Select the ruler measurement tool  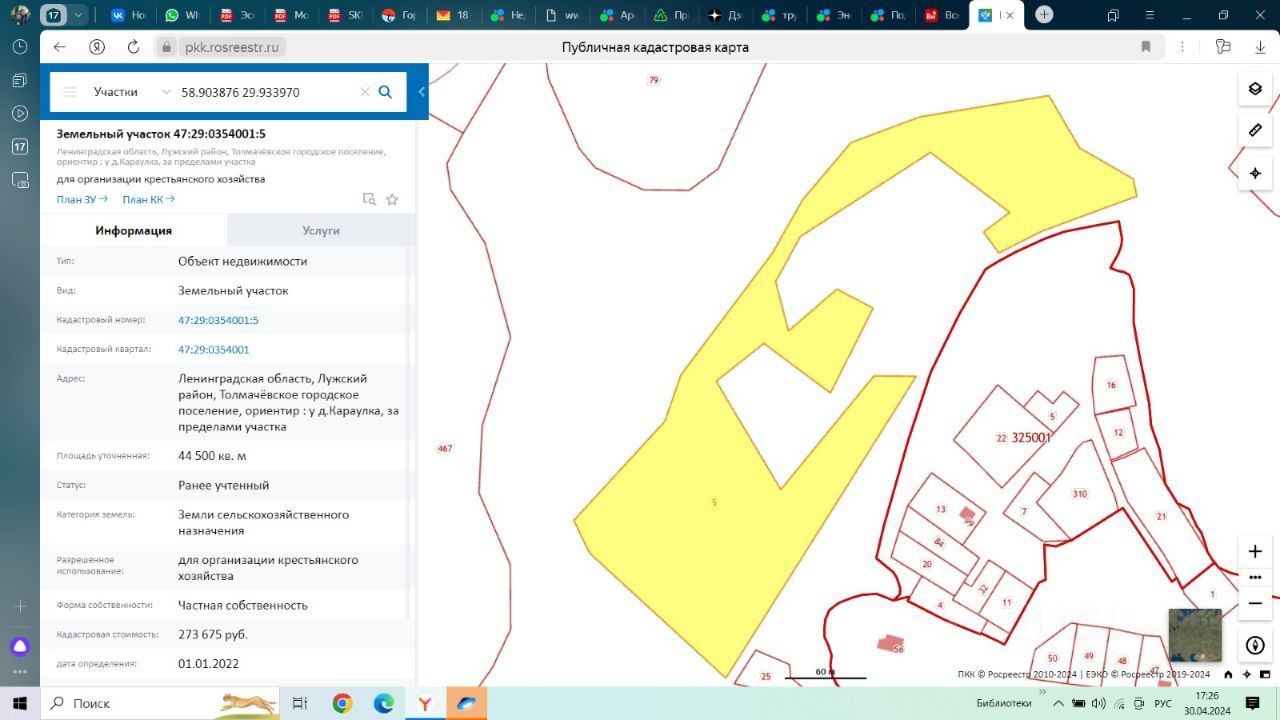(1255, 130)
